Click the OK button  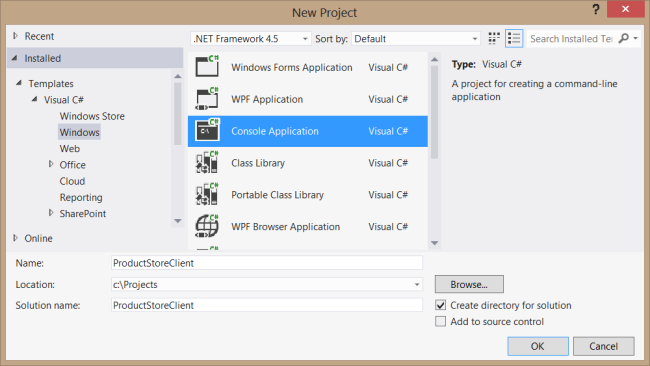coord(538,346)
